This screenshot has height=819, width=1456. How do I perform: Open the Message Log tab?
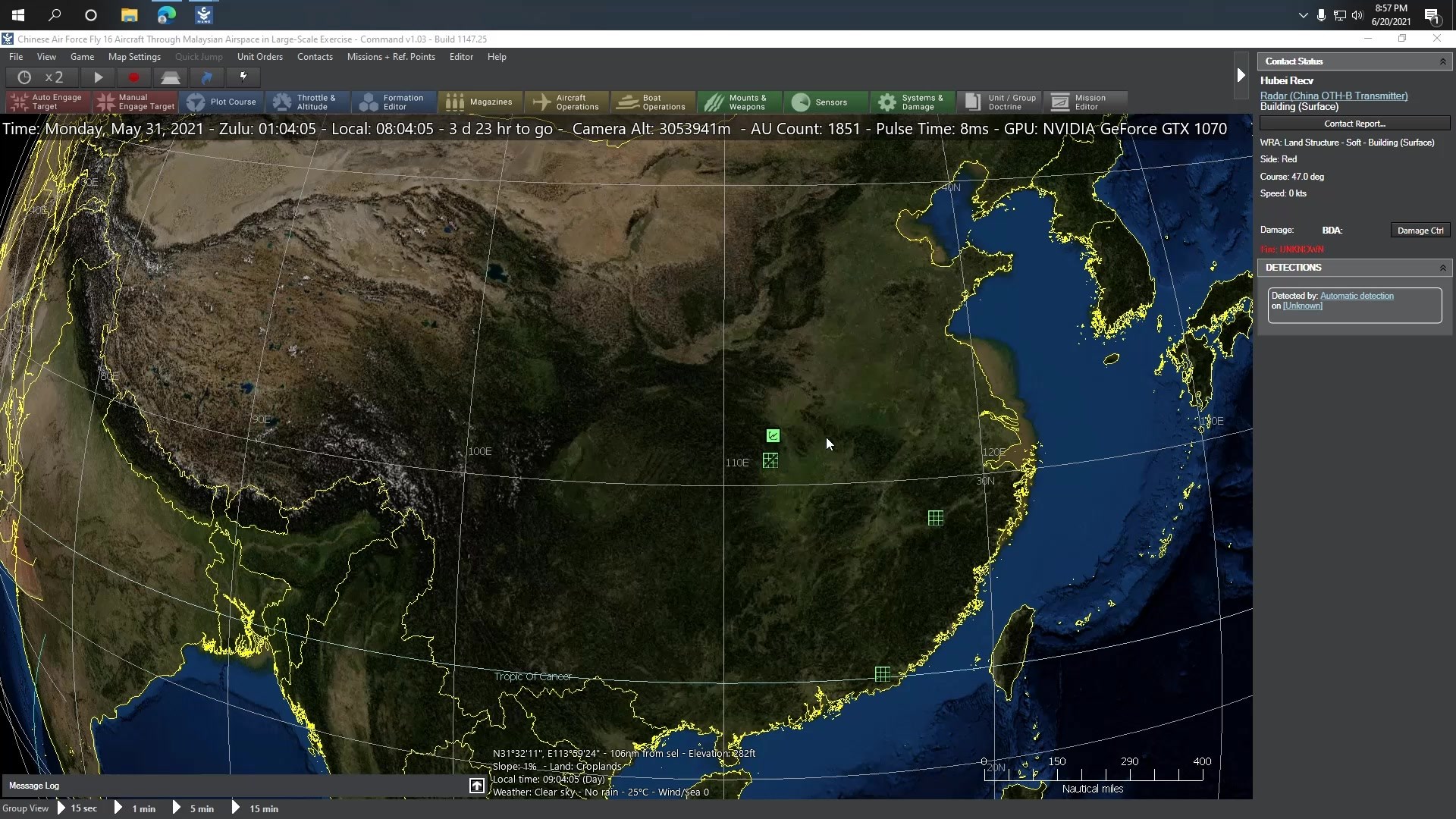coord(34,786)
